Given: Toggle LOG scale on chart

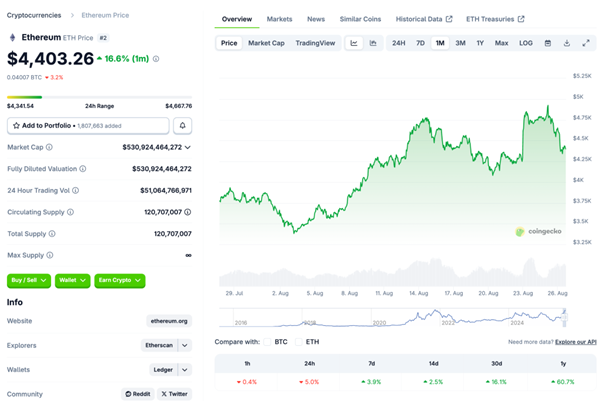Looking at the screenshot, I should [x=526, y=43].
